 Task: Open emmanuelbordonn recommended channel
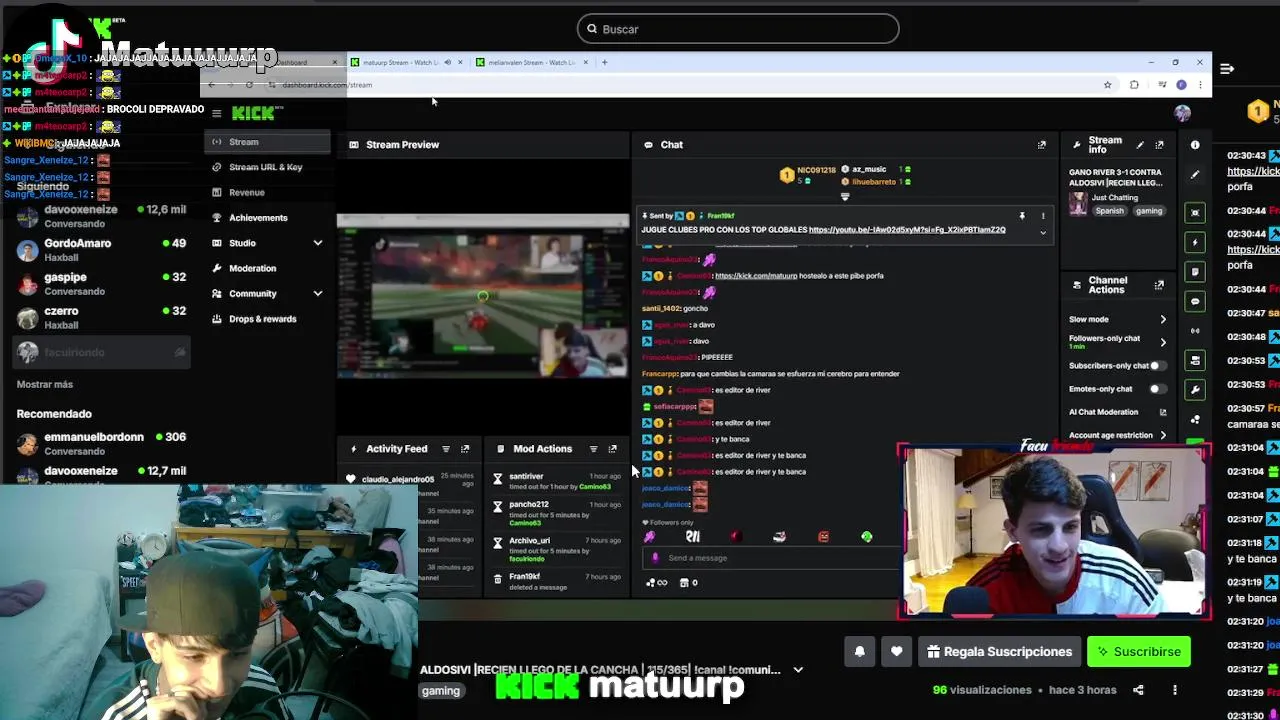100,444
